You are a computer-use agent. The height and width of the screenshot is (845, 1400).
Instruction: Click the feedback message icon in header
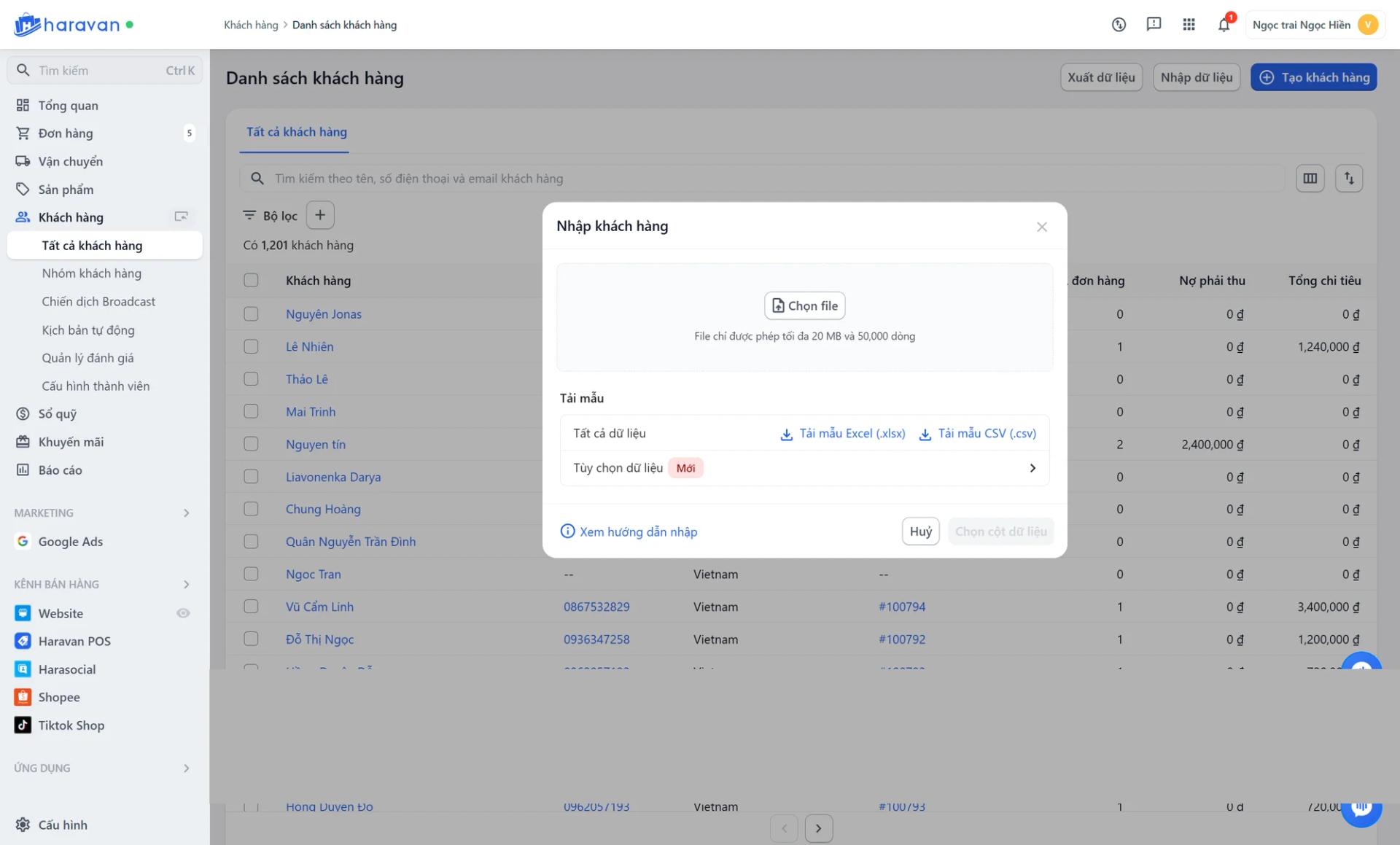1154,25
